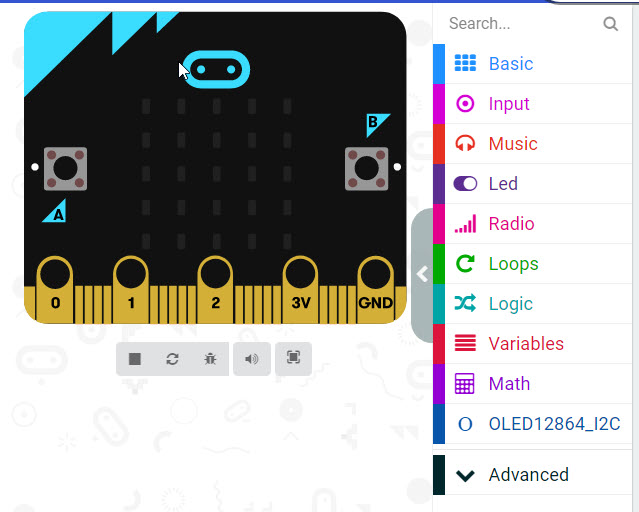The height and width of the screenshot is (512, 639).
Task: Collapse the simulator with the left arrow
Action: 423,274
